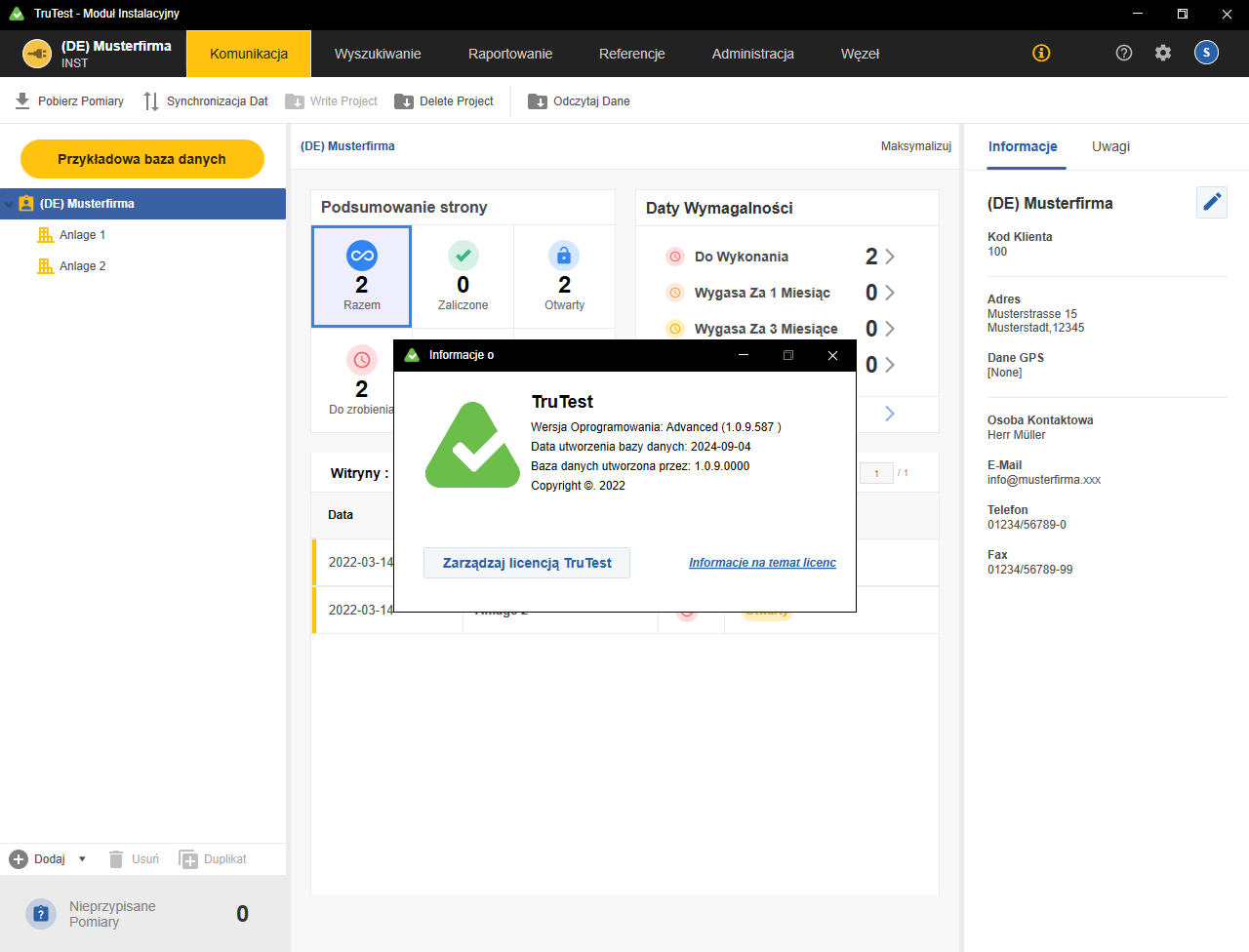Expand the Wygasa Za 3 Miesiące chevron
Screen dimensions: 1249x952
[x=890, y=329]
